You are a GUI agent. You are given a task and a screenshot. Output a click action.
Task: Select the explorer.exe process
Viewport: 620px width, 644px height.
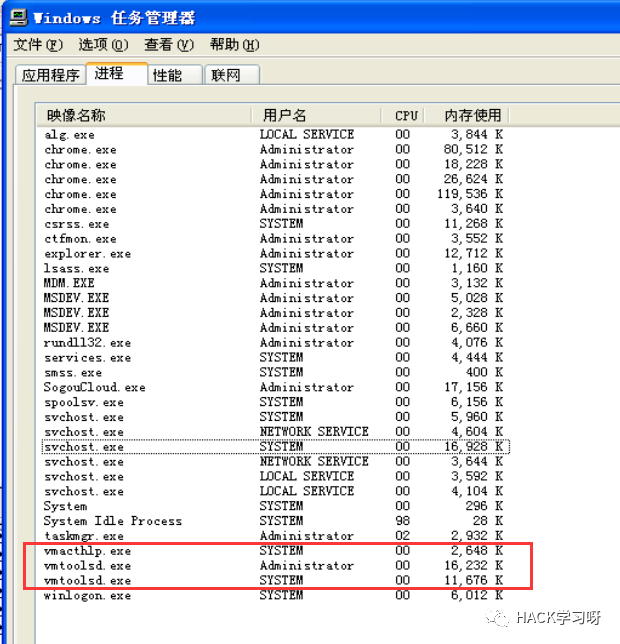pos(275,253)
